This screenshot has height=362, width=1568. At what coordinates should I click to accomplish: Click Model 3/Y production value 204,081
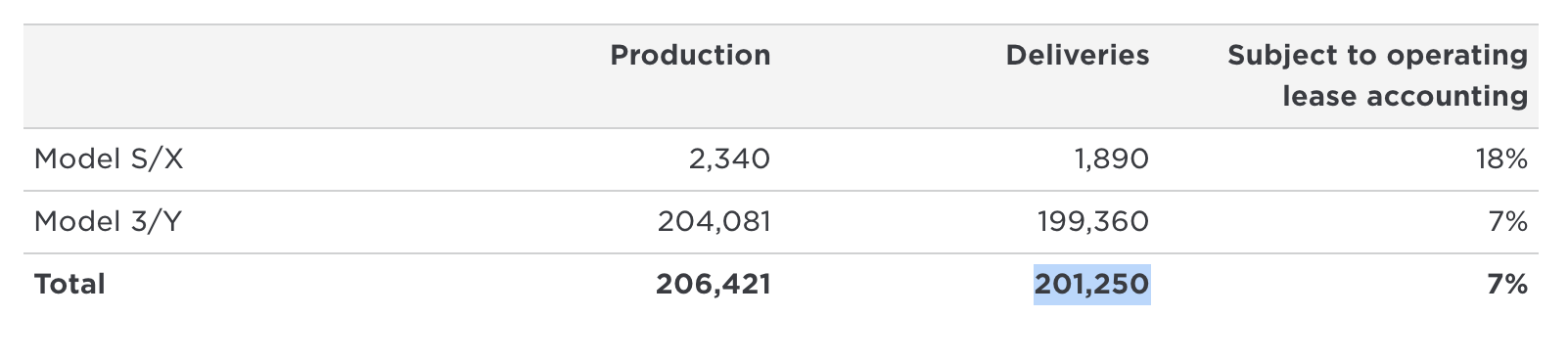point(715,222)
